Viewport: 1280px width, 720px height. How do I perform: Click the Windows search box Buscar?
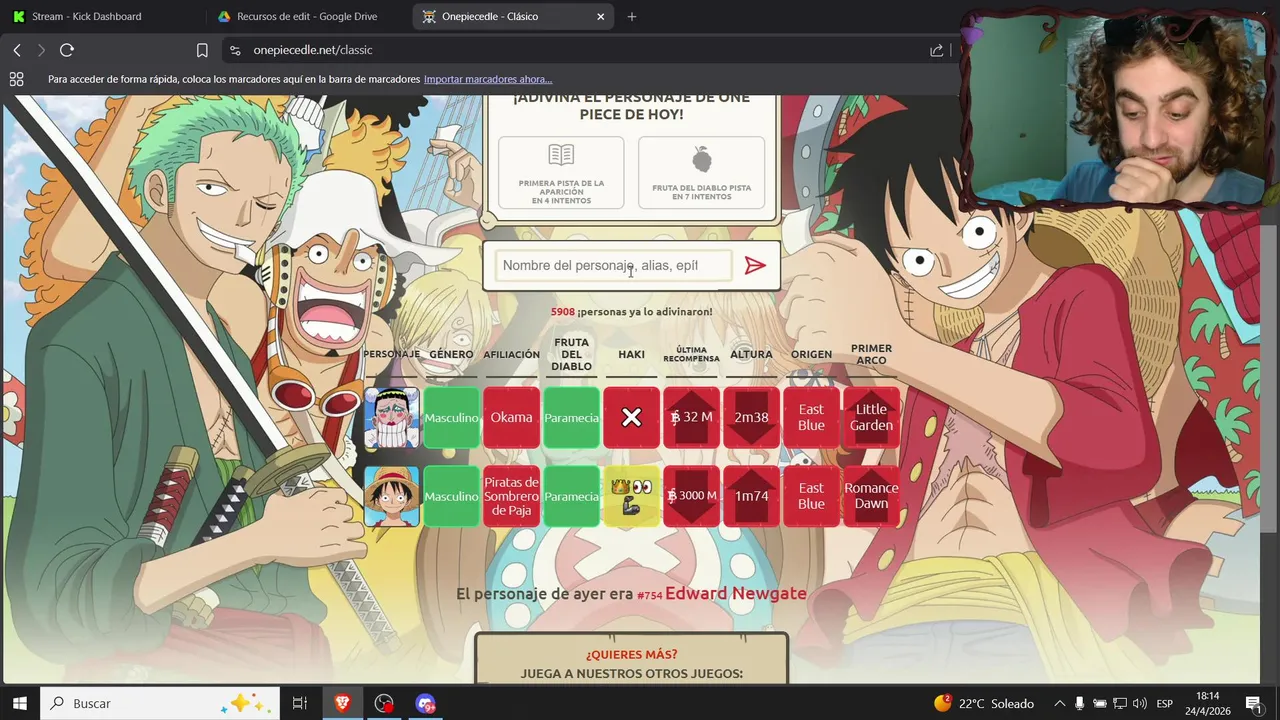tap(160, 703)
